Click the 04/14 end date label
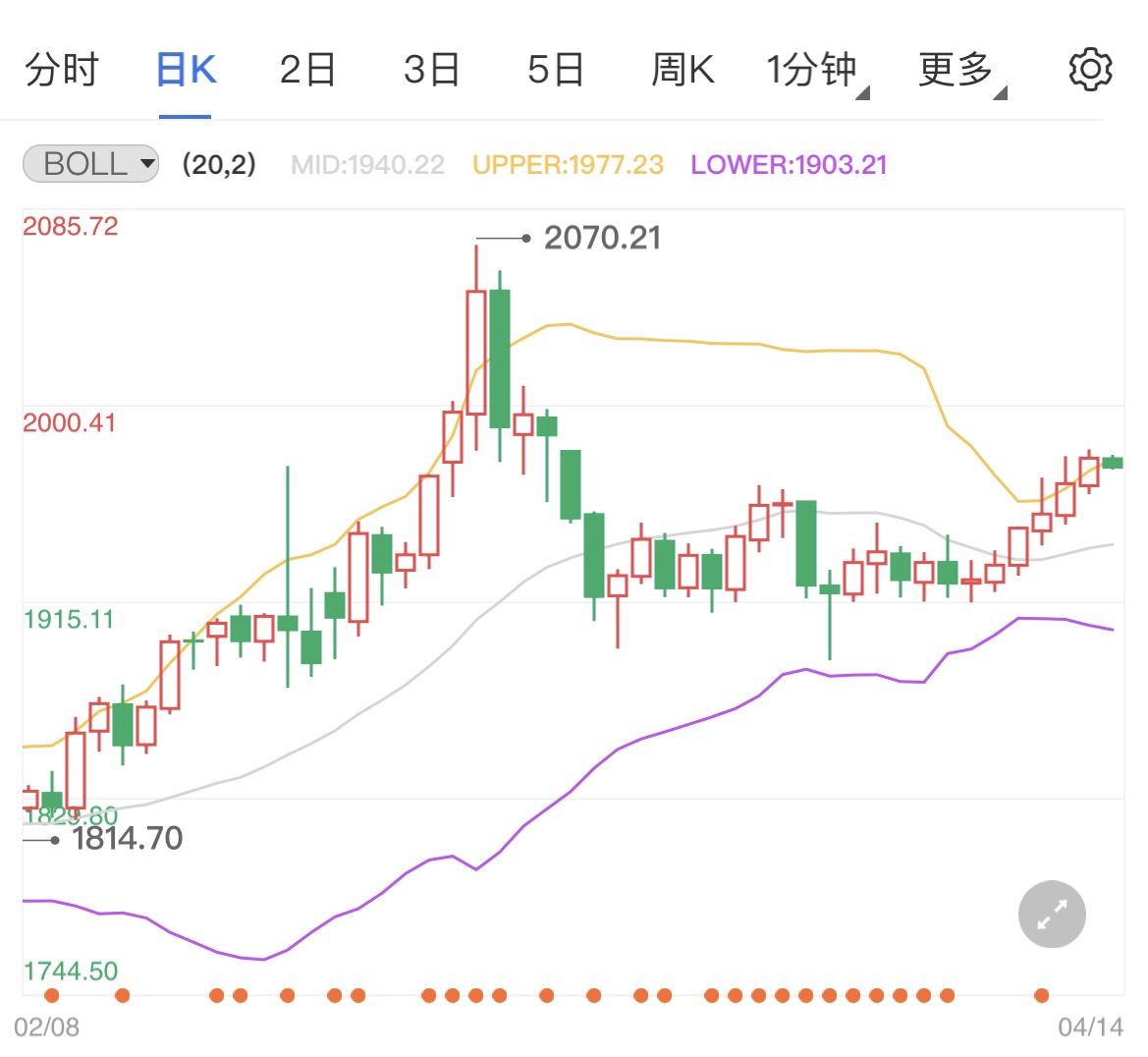Screen dimensions: 1148x1057 click(x=1090, y=1027)
